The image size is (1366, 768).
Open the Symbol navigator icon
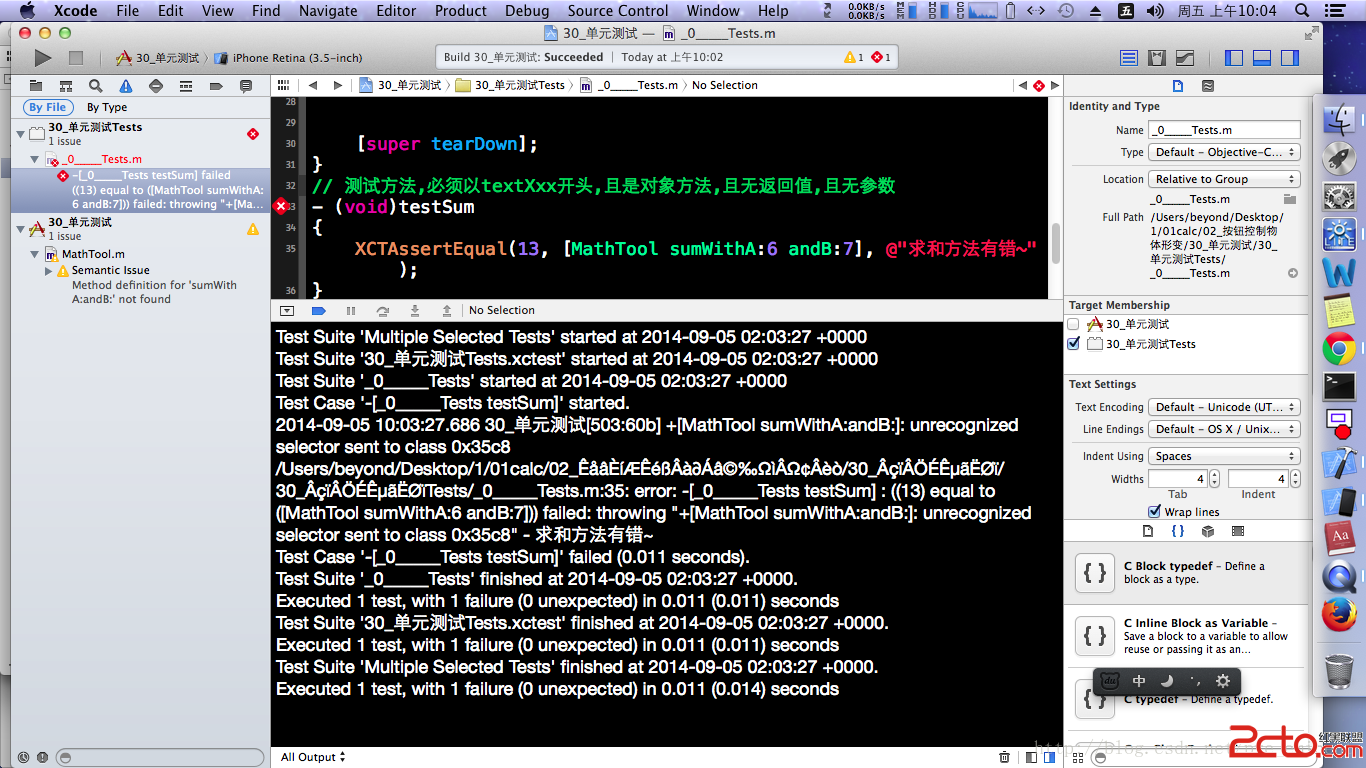tap(66, 86)
